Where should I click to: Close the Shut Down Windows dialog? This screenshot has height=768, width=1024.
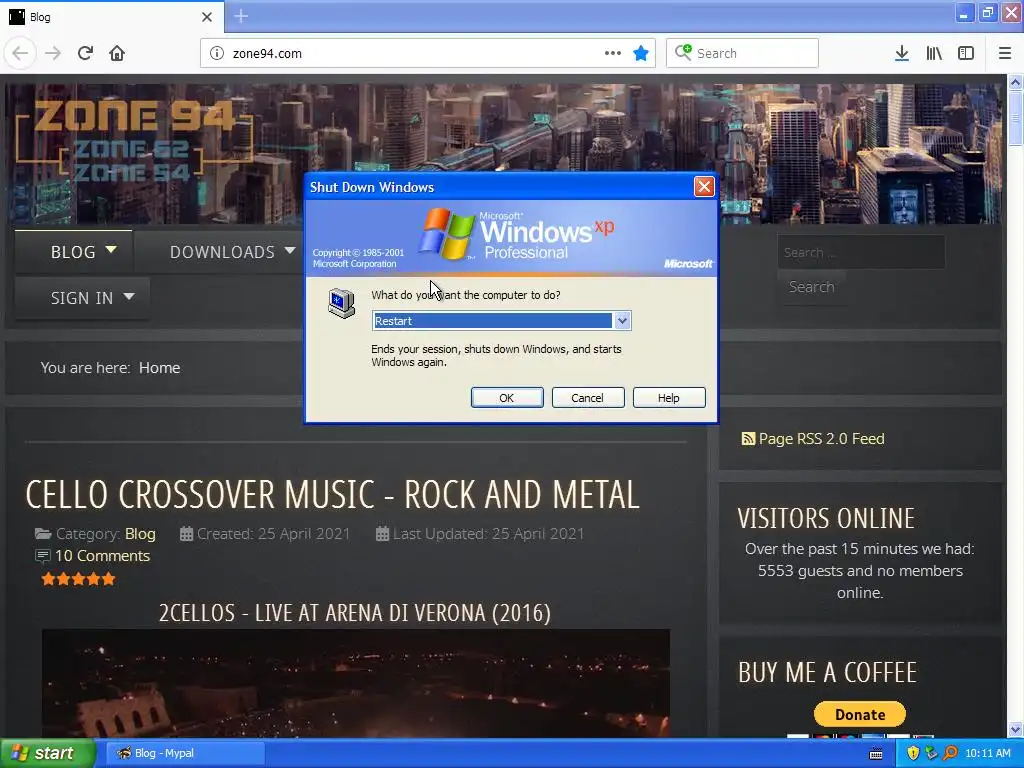704,187
